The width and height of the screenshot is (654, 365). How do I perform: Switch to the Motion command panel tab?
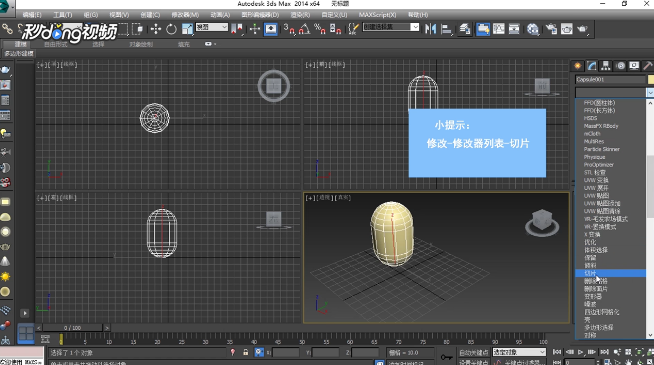(x=620, y=65)
